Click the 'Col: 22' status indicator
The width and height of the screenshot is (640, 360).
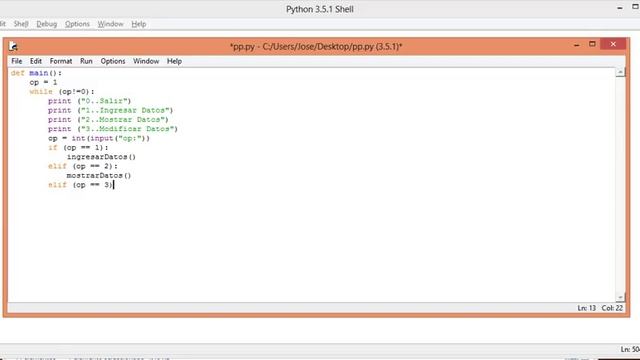[612, 308]
